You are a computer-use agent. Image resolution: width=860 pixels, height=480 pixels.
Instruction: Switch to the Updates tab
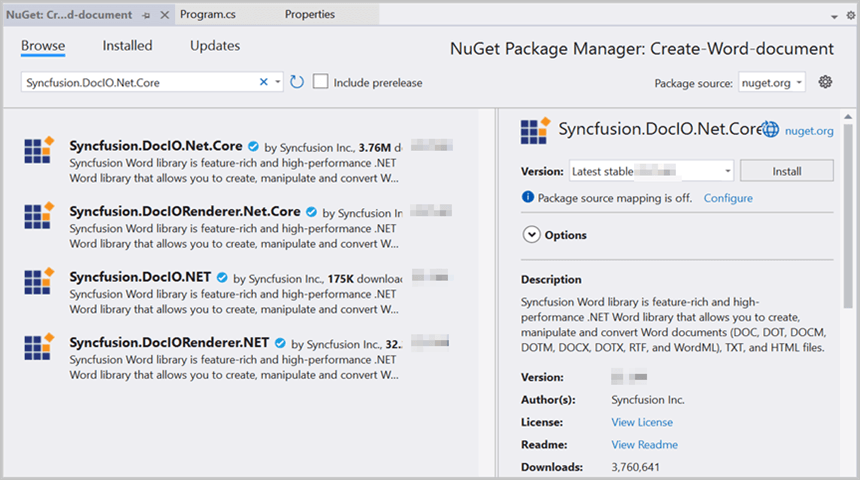point(215,46)
